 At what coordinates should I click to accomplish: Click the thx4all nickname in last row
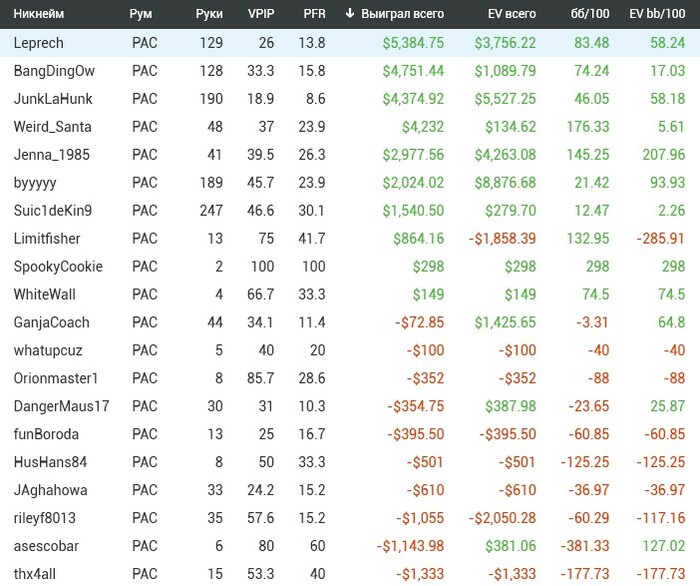click(35, 575)
